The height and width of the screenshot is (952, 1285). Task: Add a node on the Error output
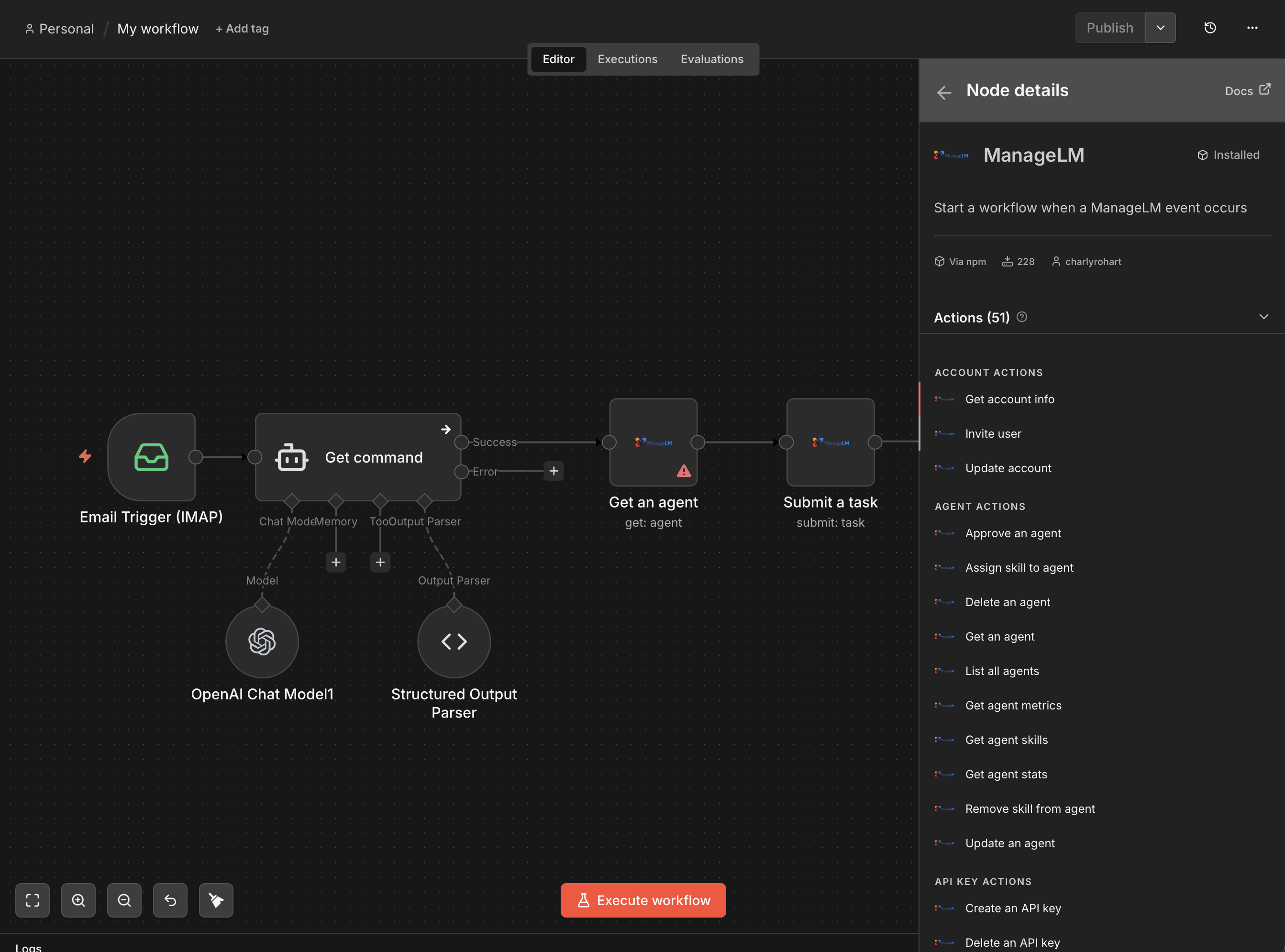coord(554,471)
